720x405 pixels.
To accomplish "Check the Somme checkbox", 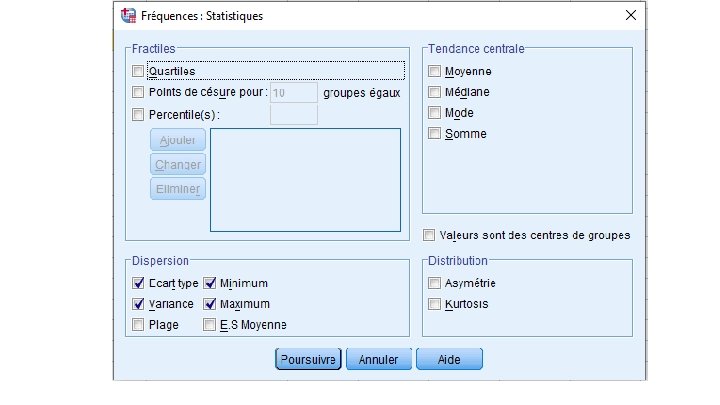I will point(434,133).
